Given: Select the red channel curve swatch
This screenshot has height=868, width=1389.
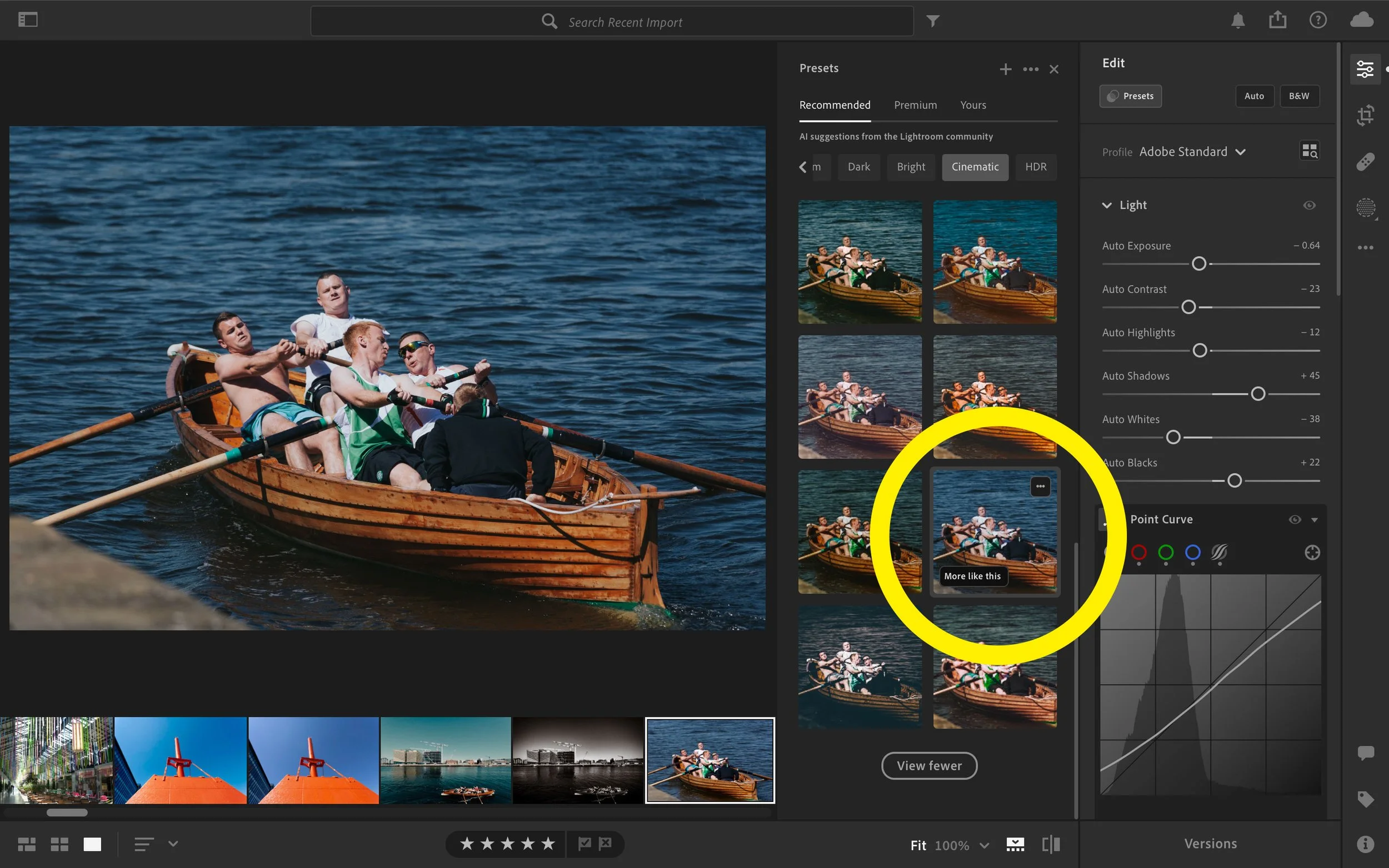Looking at the screenshot, I should 1138,552.
